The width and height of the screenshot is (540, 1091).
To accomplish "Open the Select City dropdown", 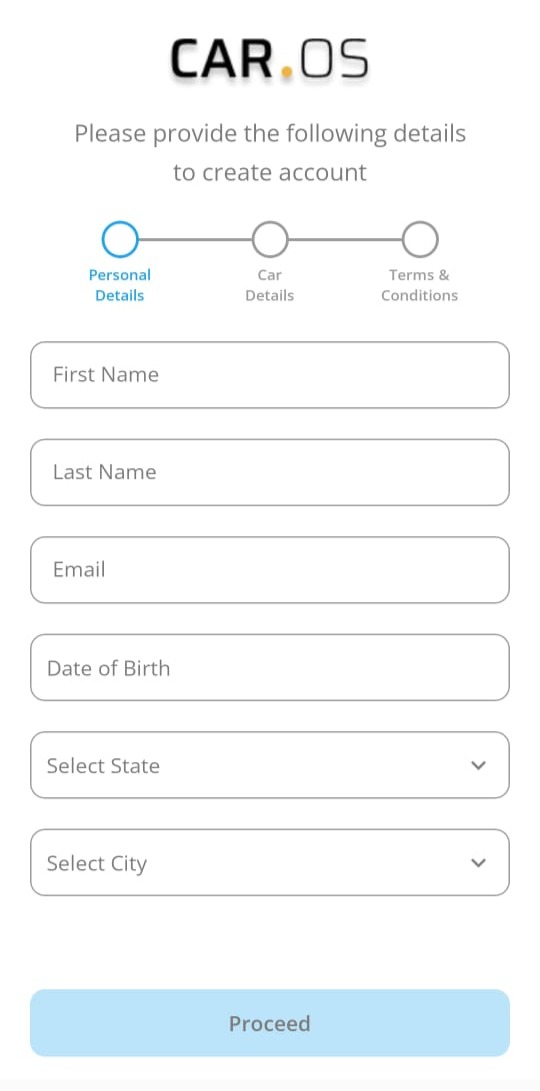I will [270, 862].
